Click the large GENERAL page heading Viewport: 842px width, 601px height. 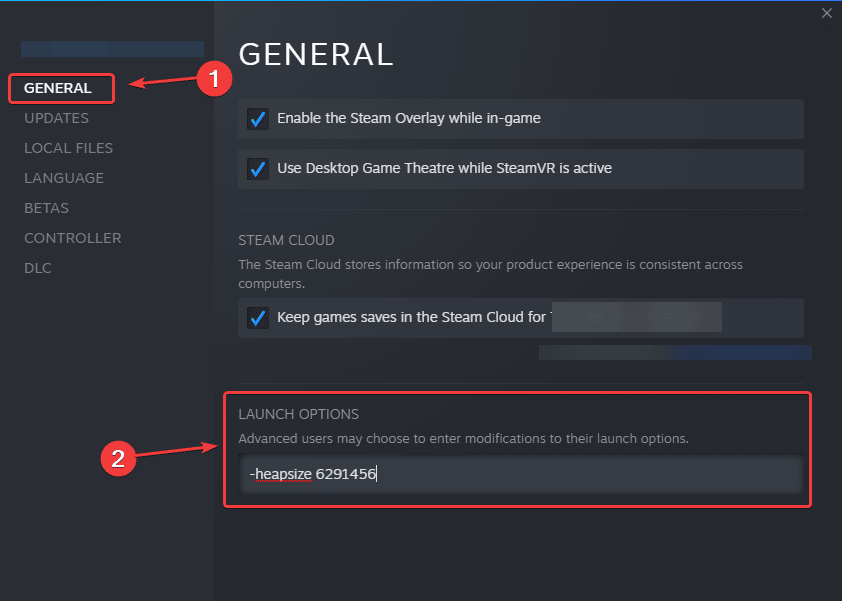(316, 53)
